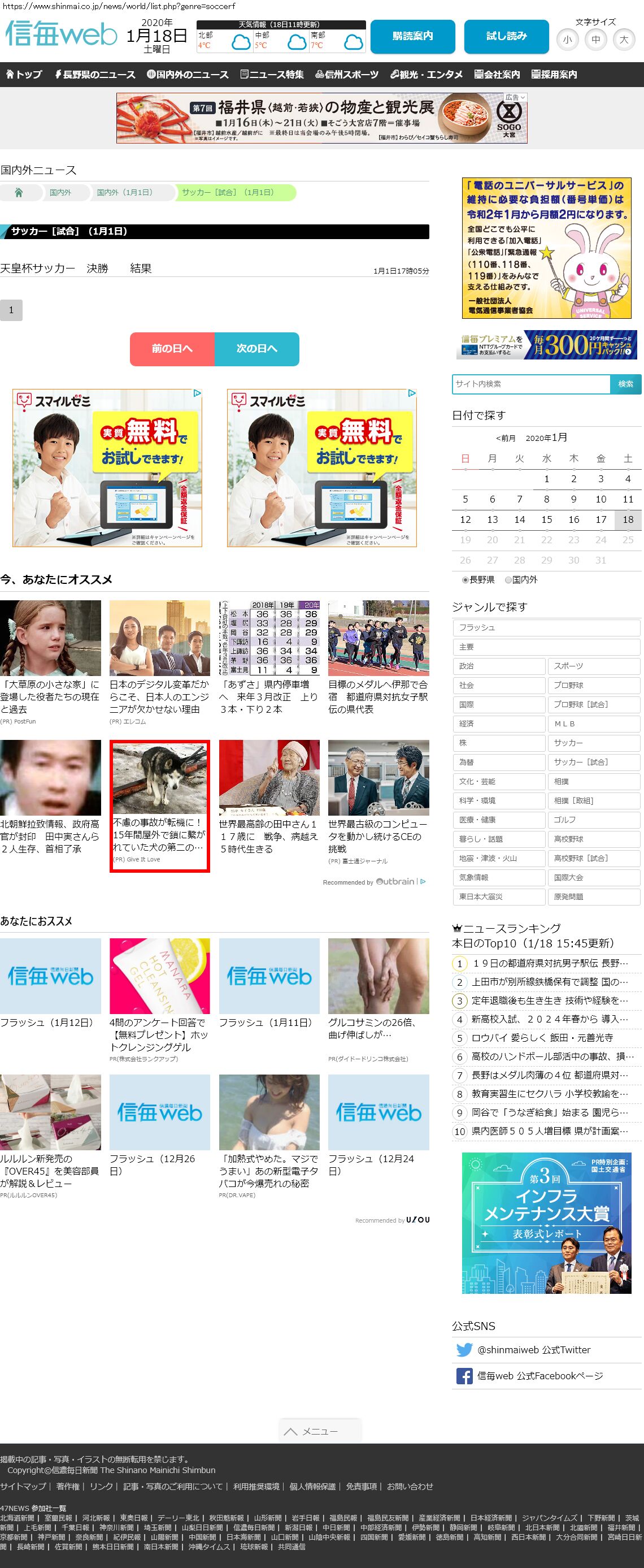This screenshot has width=644, height=1568.
Task: Open the 政治 genre
Action: pyautogui.click(x=499, y=666)
